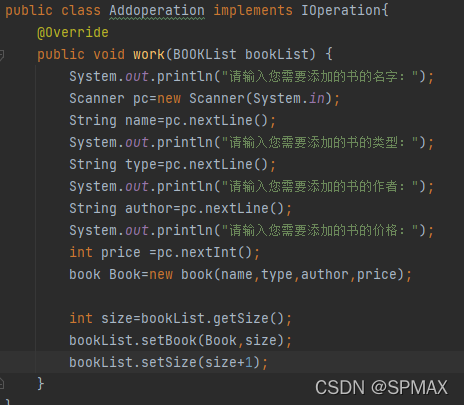The width and height of the screenshot is (464, 405).
Task: Click the line 'bookList.setBook(Book,size);'
Action: click(180, 341)
